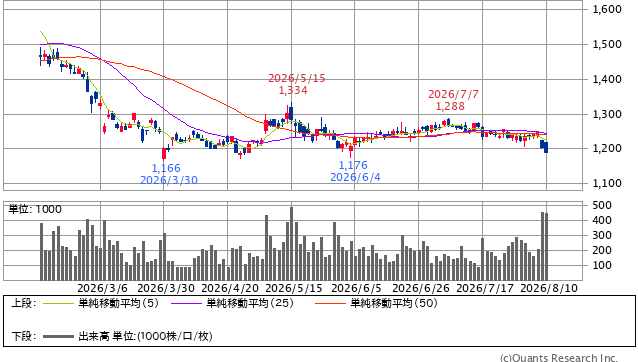This screenshot has height=362, width=638.
Task: Click the 下段 legend heading
Action: [24, 336]
